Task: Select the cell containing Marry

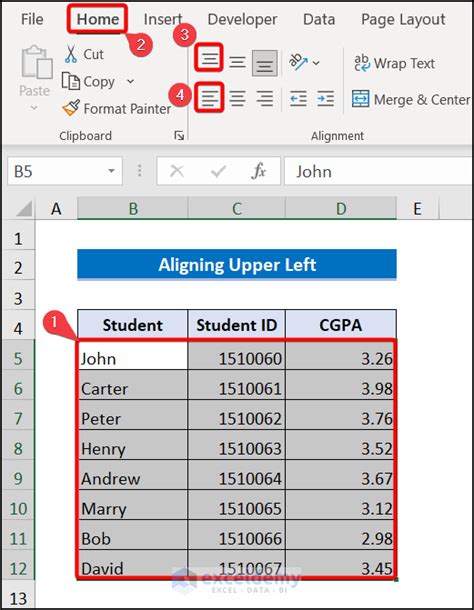Action: 133,505
